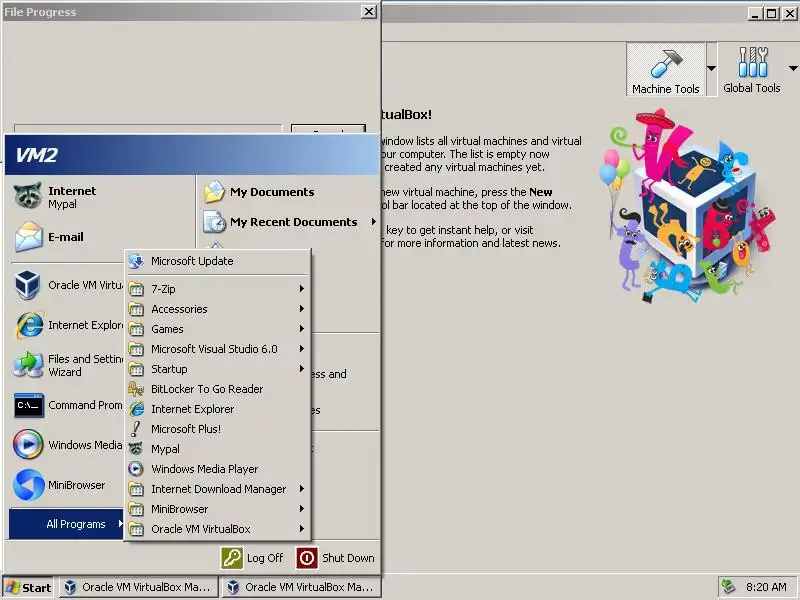Click Shut Down text label
The height and width of the screenshot is (600, 800).
pos(348,558)
